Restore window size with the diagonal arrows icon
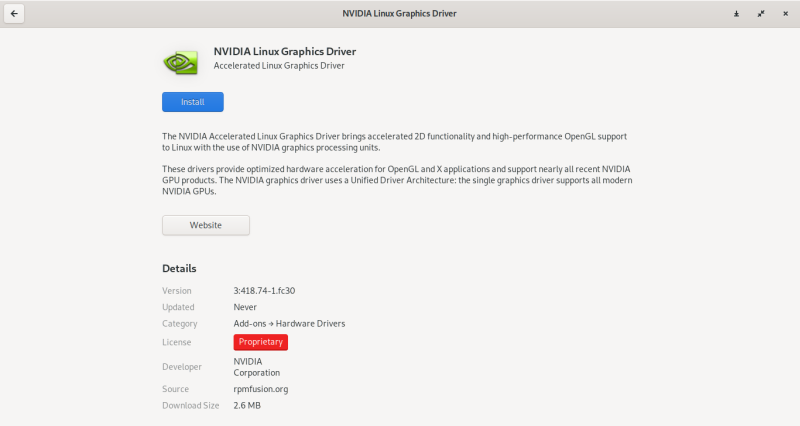Image resolution: width=800 pixels, height=426 pixels. tap(761, 14)
